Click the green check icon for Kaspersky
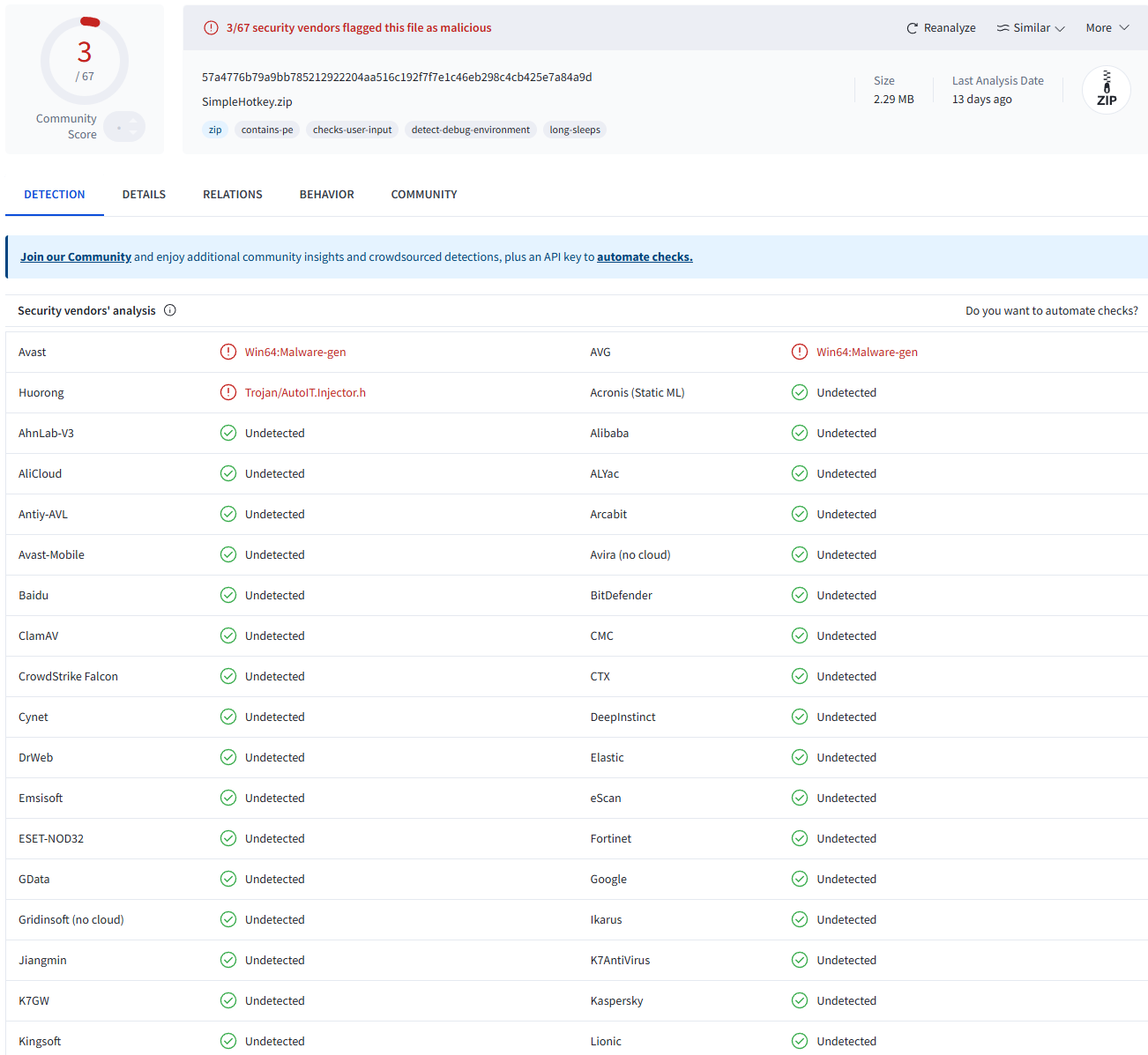The width and height of the screenshot is (1148, 1055). coord(800,1000)
